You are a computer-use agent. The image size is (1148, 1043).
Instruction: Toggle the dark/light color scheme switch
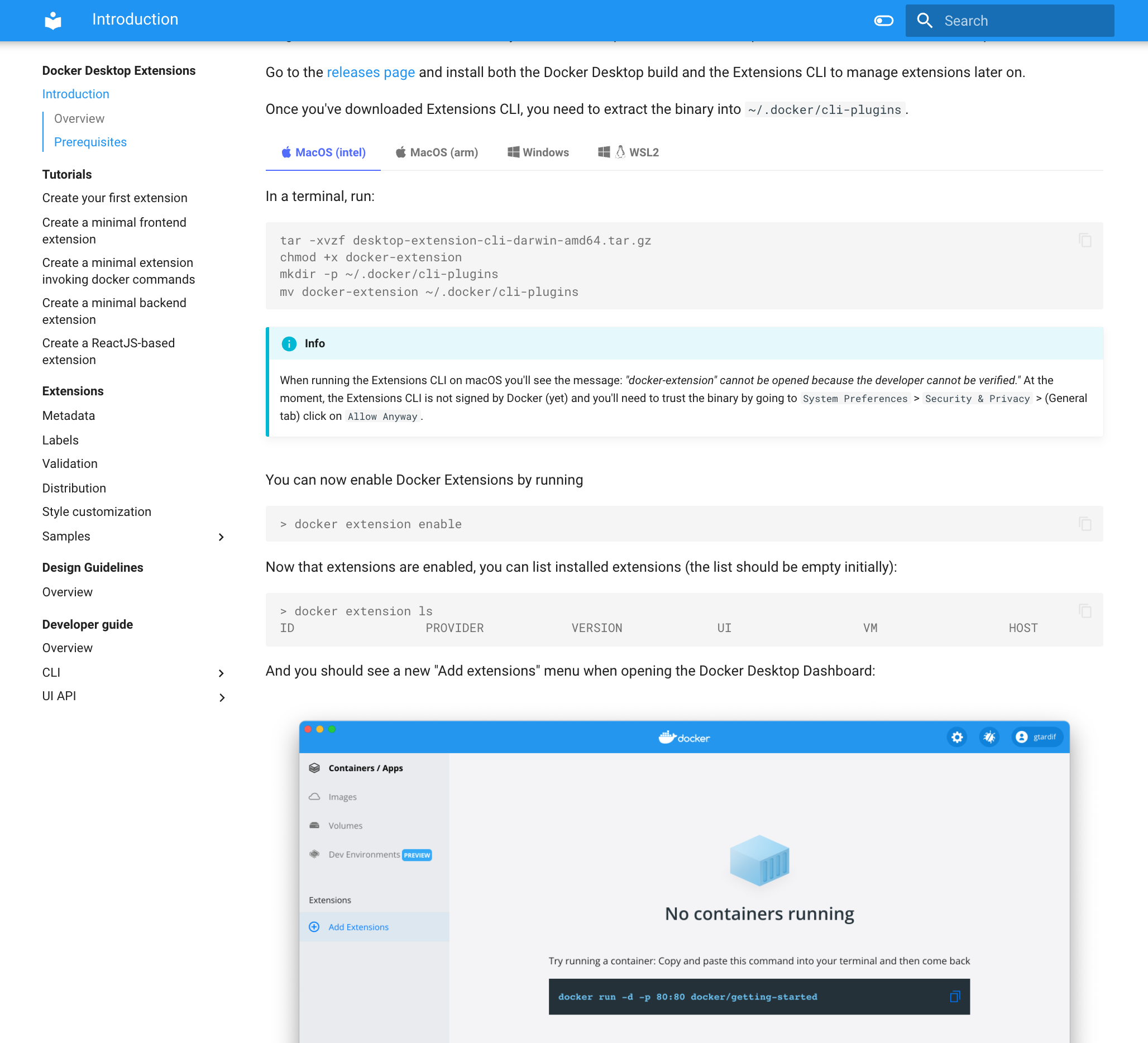point(883,21)
